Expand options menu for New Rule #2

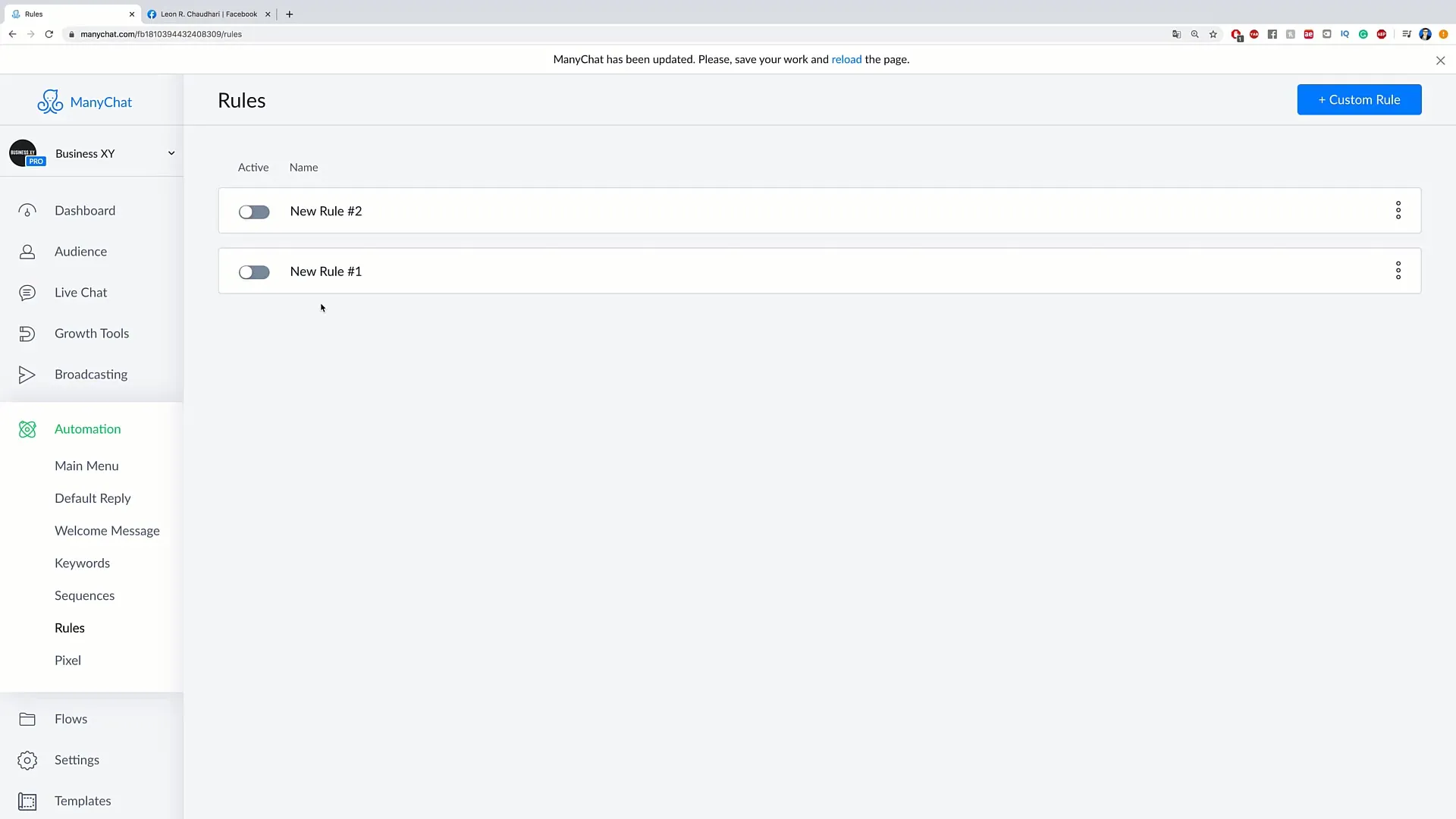click(1398, 210)
